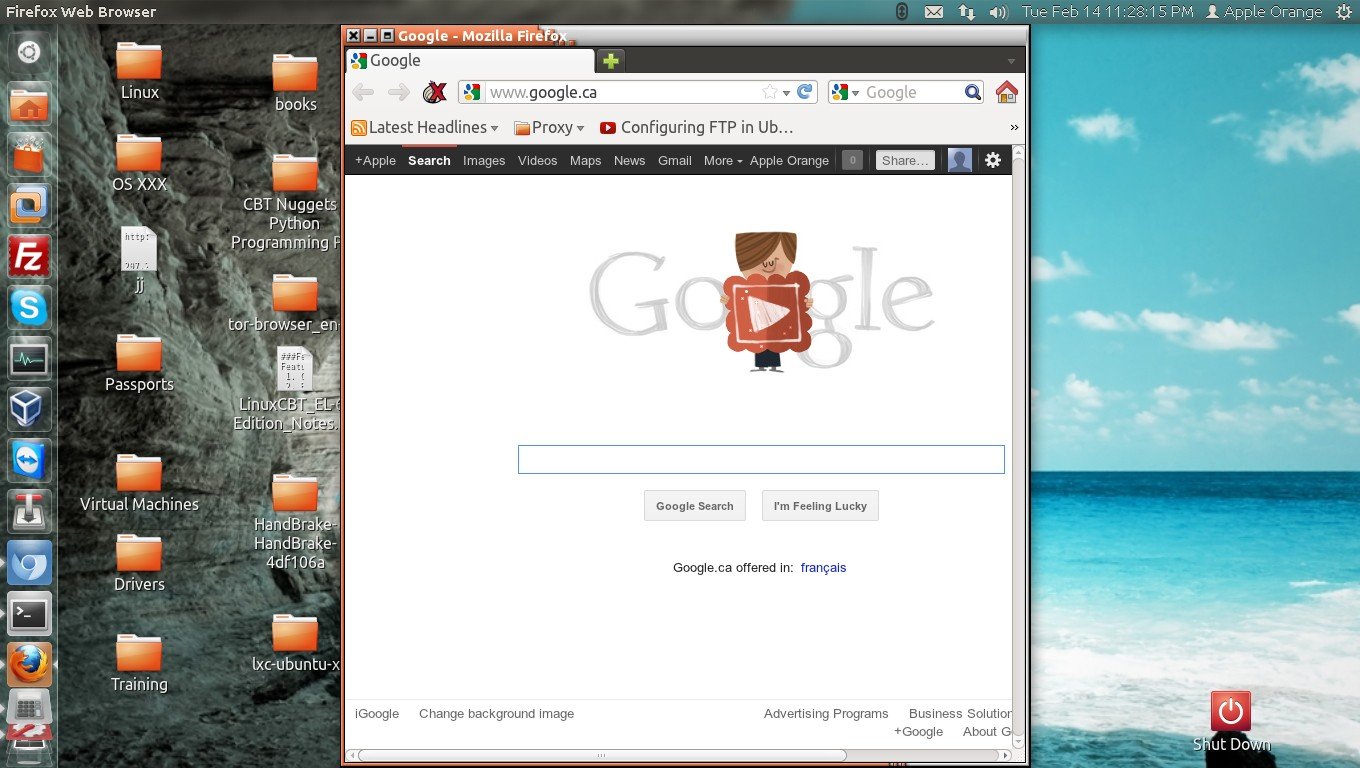Click the Shut Down desktop icon
The height and width of the screenshot is (768, 1360).
coord(1231,721)
